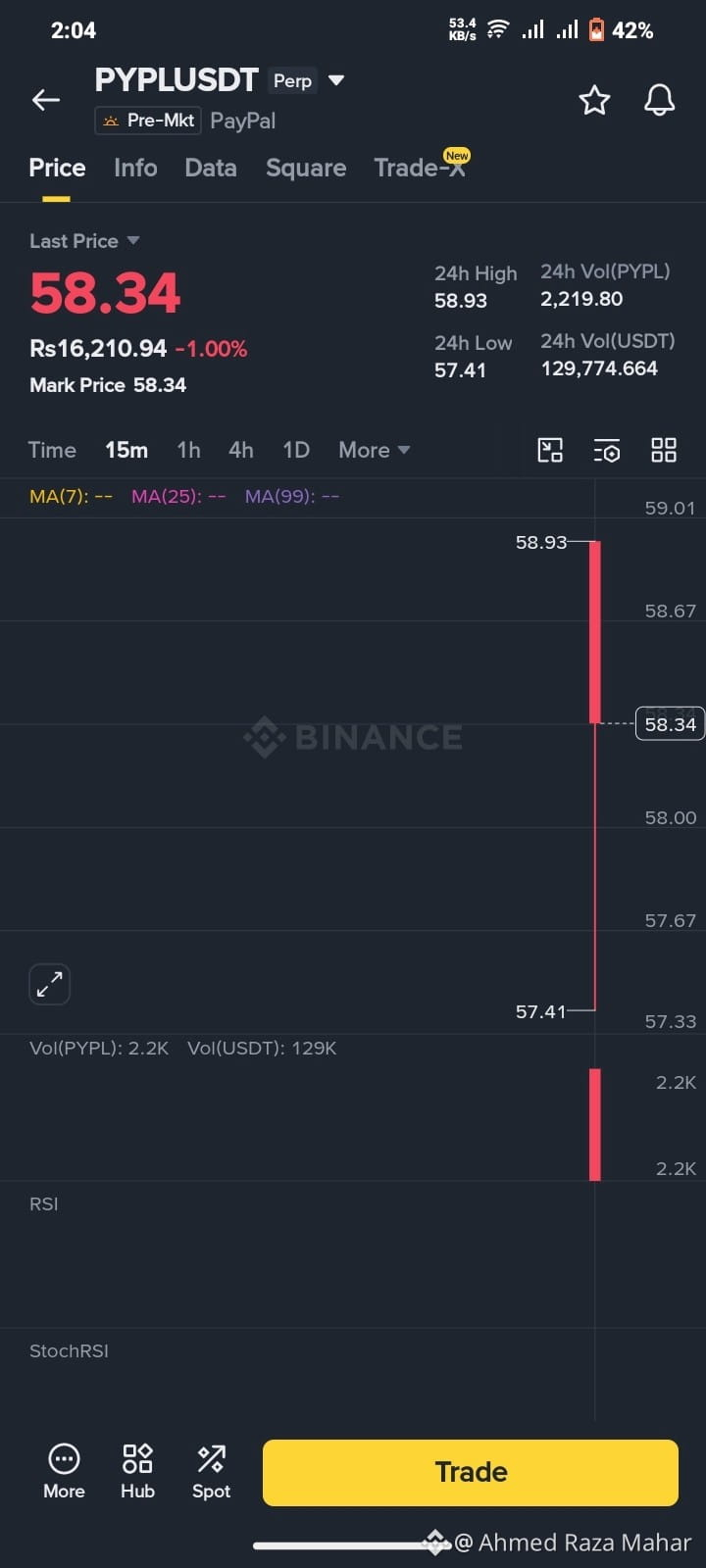The height and width of the screenshot is (1568, 706).
Task: Expand the More timeframes dropdown
Action: coord(374,450)
